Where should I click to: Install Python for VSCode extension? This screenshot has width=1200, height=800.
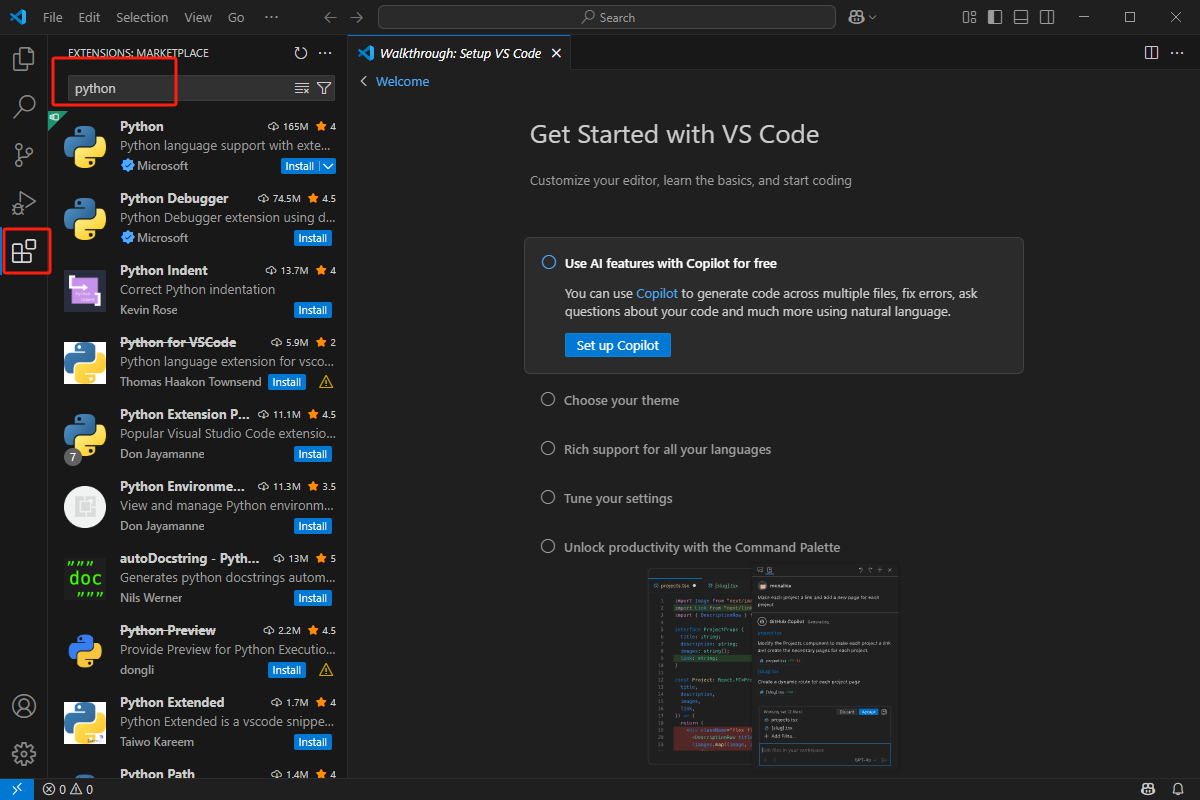pyautogui.click(x=287, y=382)
